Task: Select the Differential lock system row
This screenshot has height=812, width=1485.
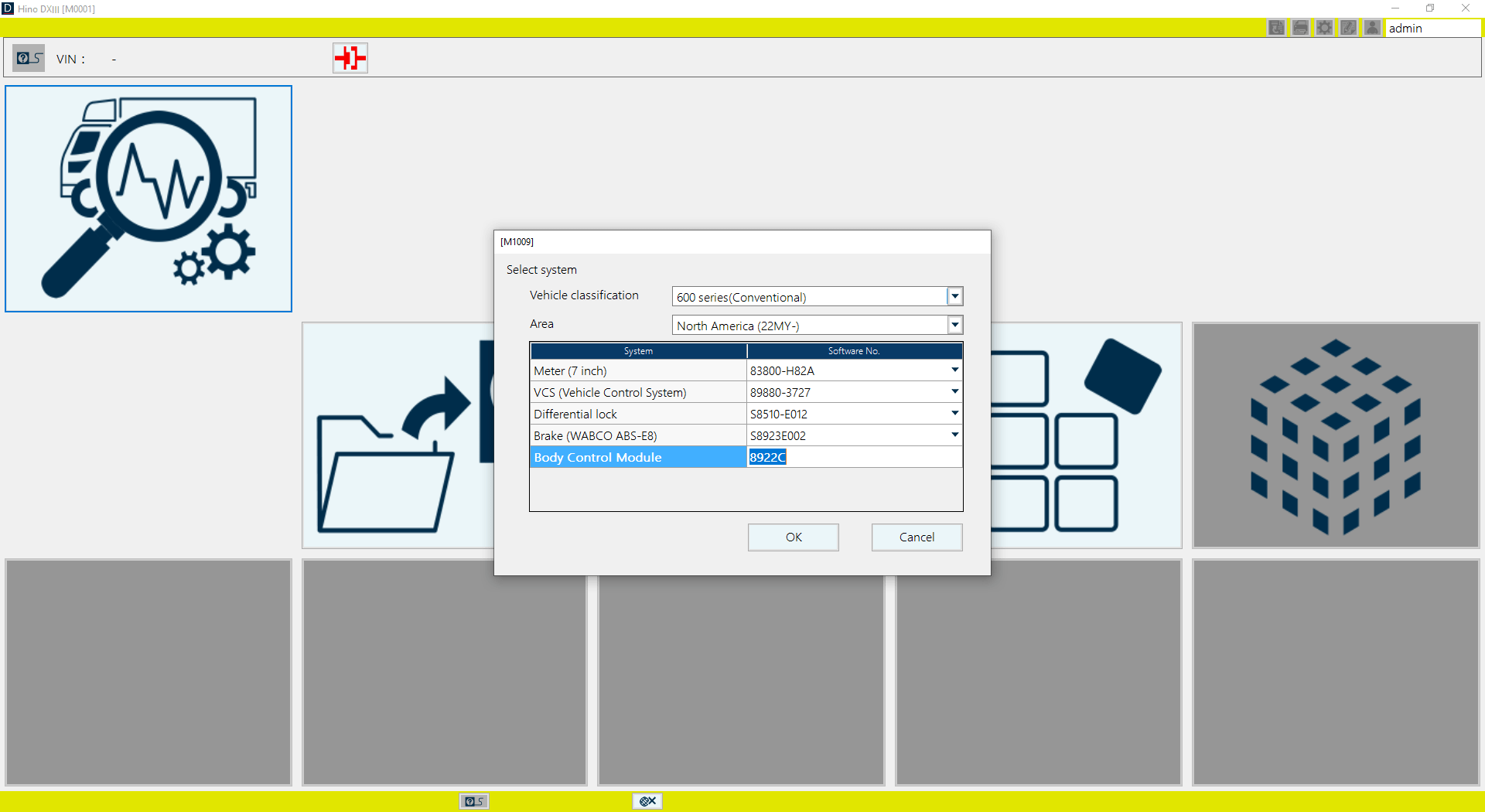Action: tap(637, 415)
